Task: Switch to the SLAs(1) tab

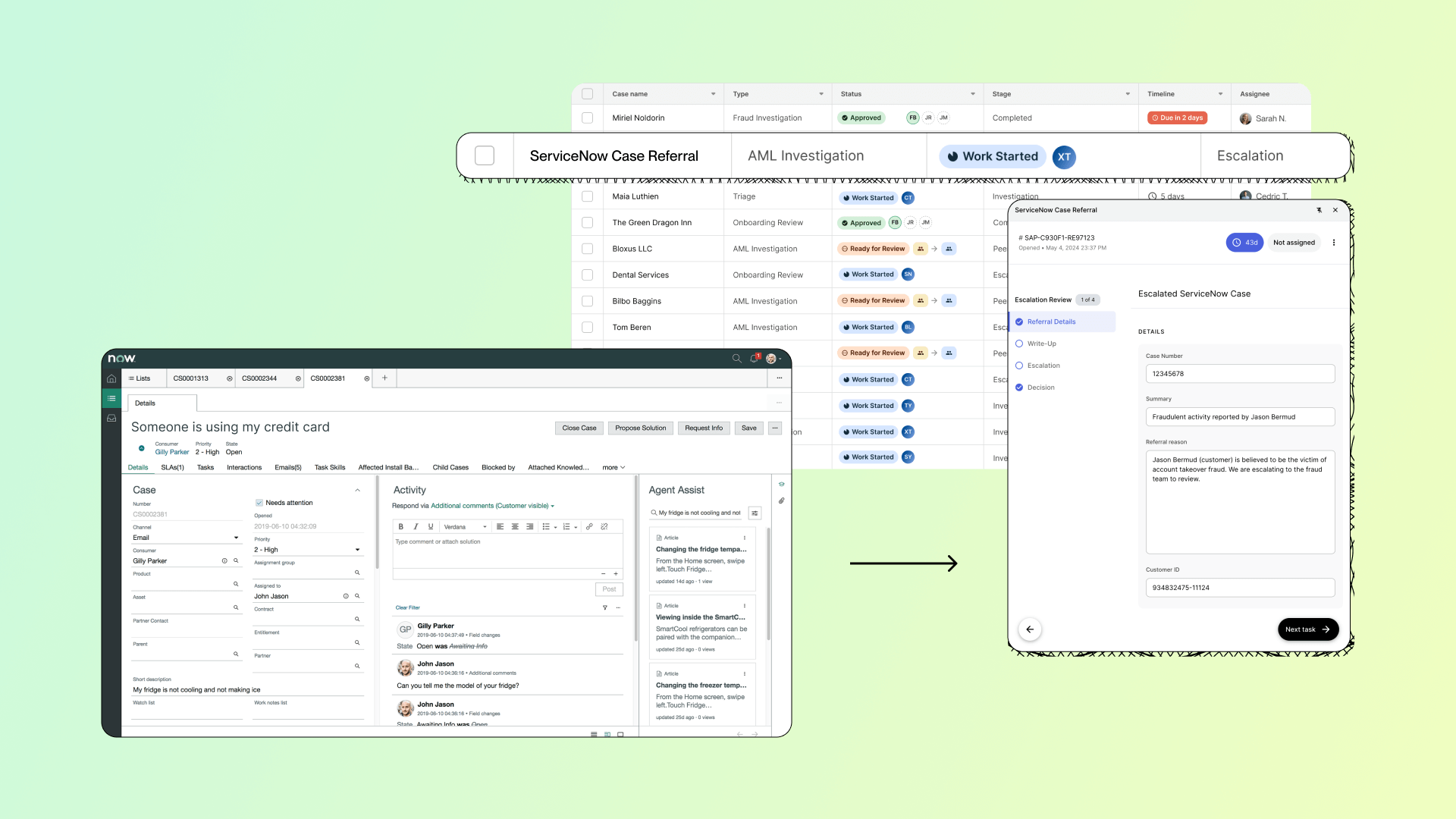Action: pyautogui.click(x=172, y=468)
